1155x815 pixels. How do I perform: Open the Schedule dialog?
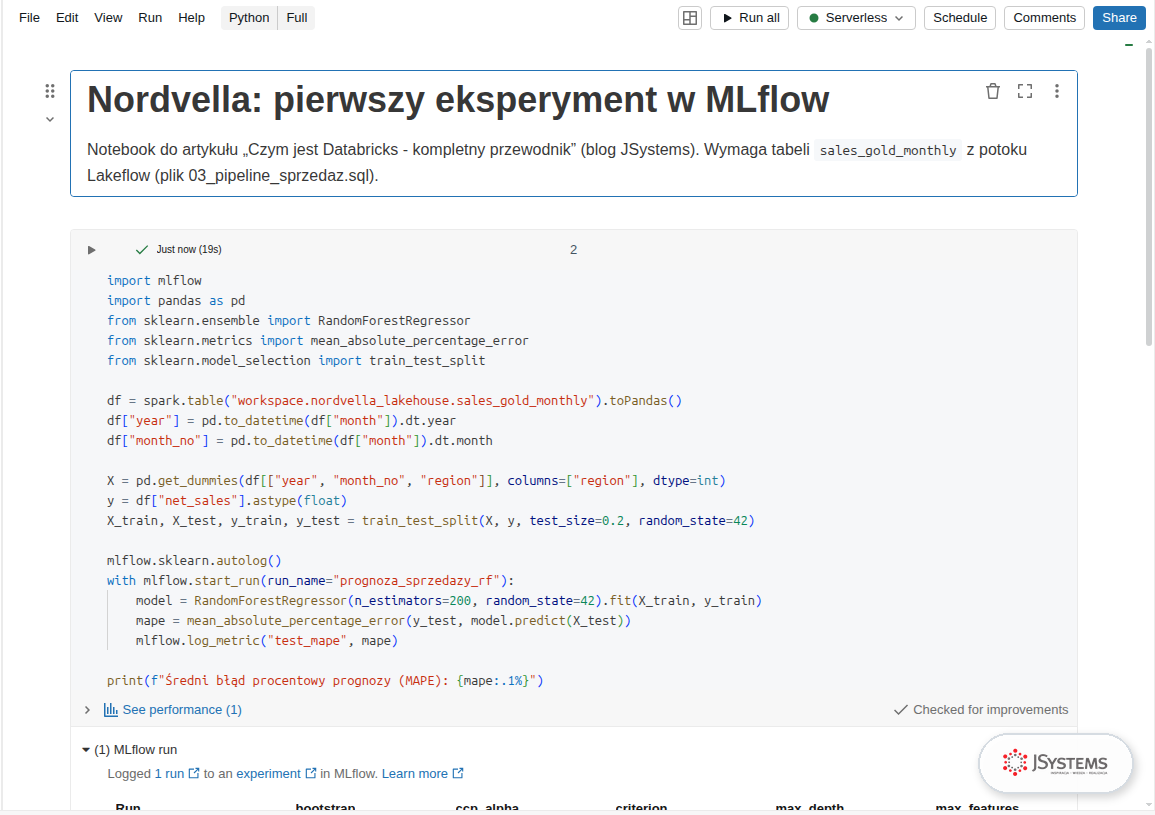pyautogui.click(x=960, y=18)
